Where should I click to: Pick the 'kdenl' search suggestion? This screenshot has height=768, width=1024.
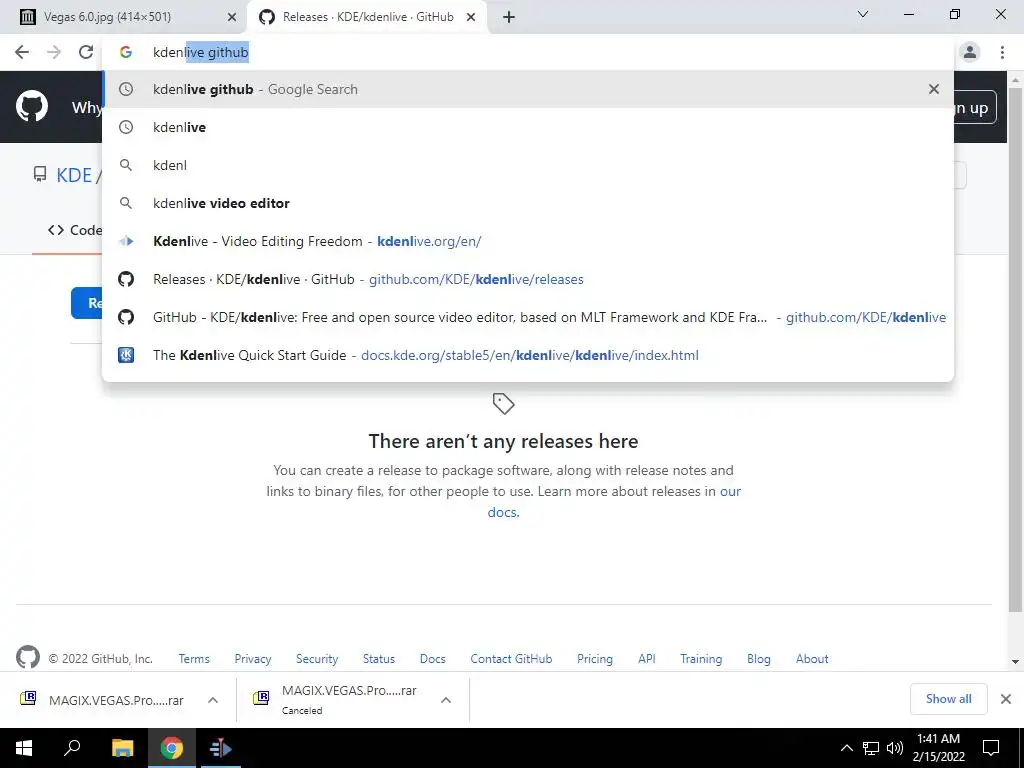click(528, 165)
